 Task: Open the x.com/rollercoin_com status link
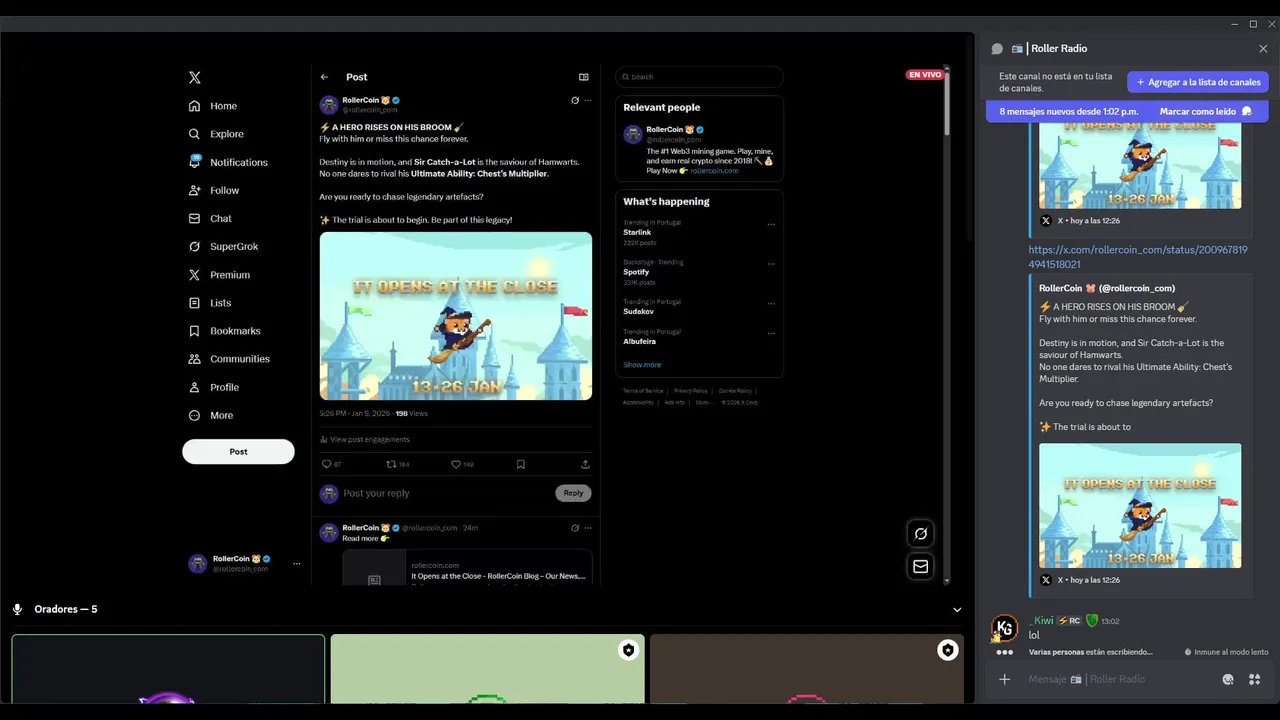1138,257
